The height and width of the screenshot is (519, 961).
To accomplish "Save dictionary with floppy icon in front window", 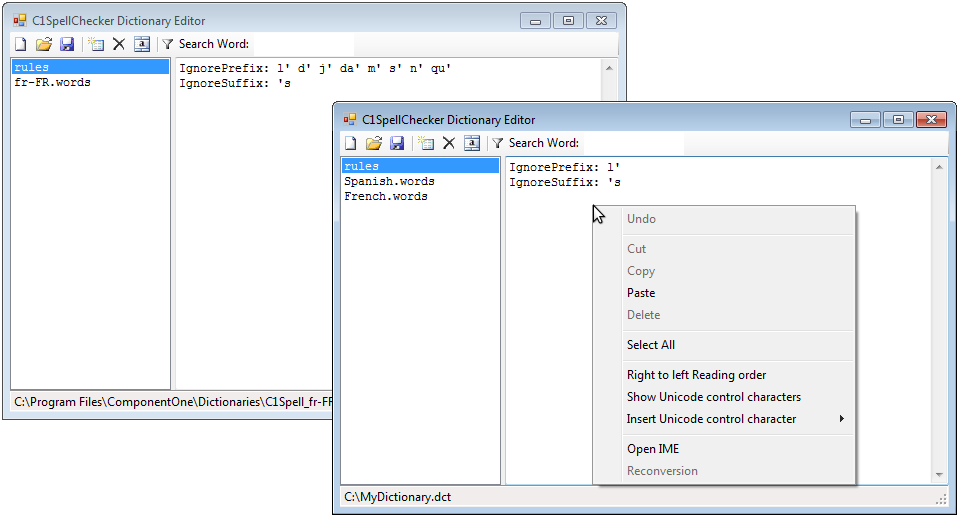I will pyautogui.click(x=397, y=143).
